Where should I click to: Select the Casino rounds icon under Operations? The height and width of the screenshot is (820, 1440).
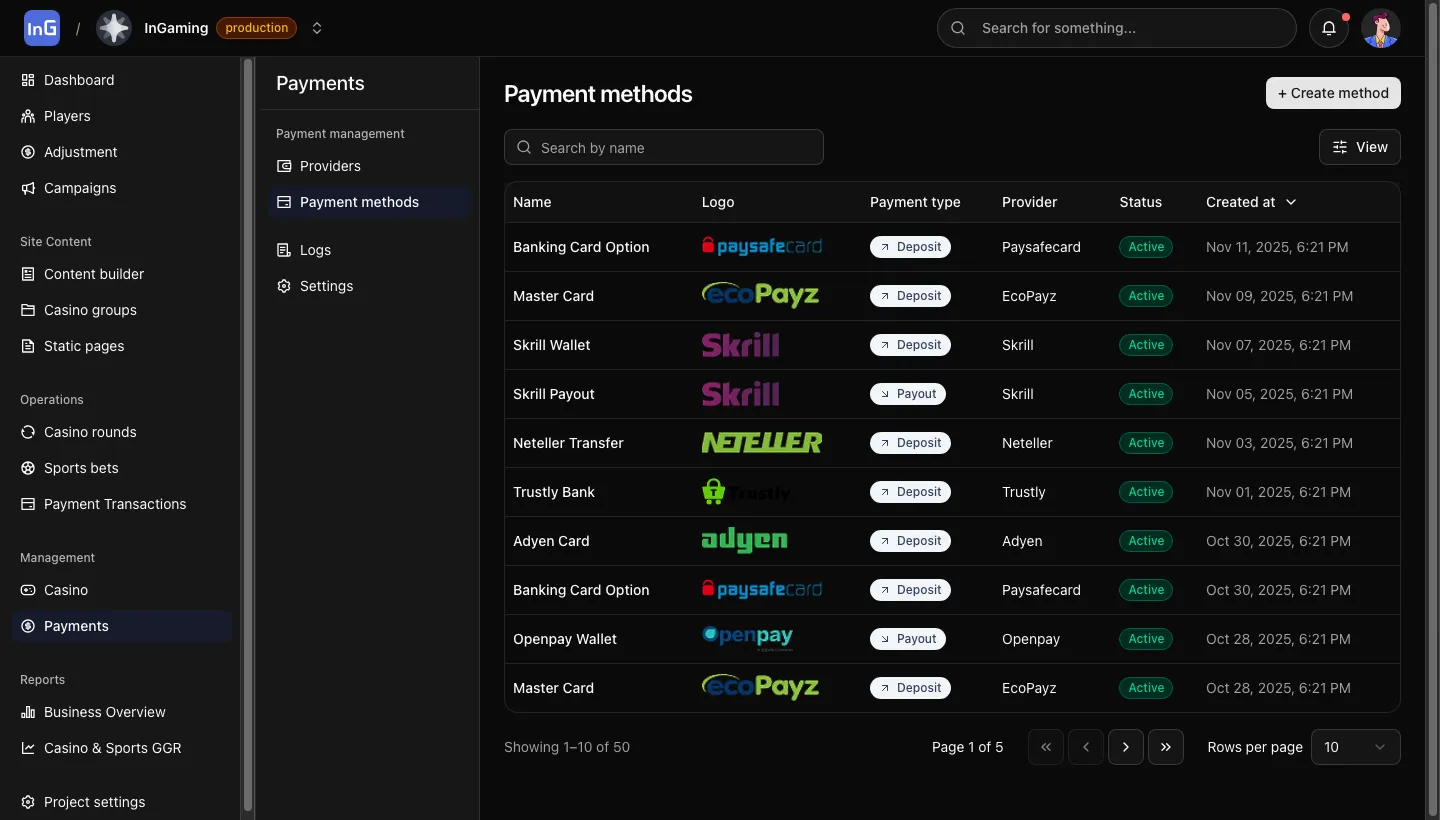coord(28,432)
